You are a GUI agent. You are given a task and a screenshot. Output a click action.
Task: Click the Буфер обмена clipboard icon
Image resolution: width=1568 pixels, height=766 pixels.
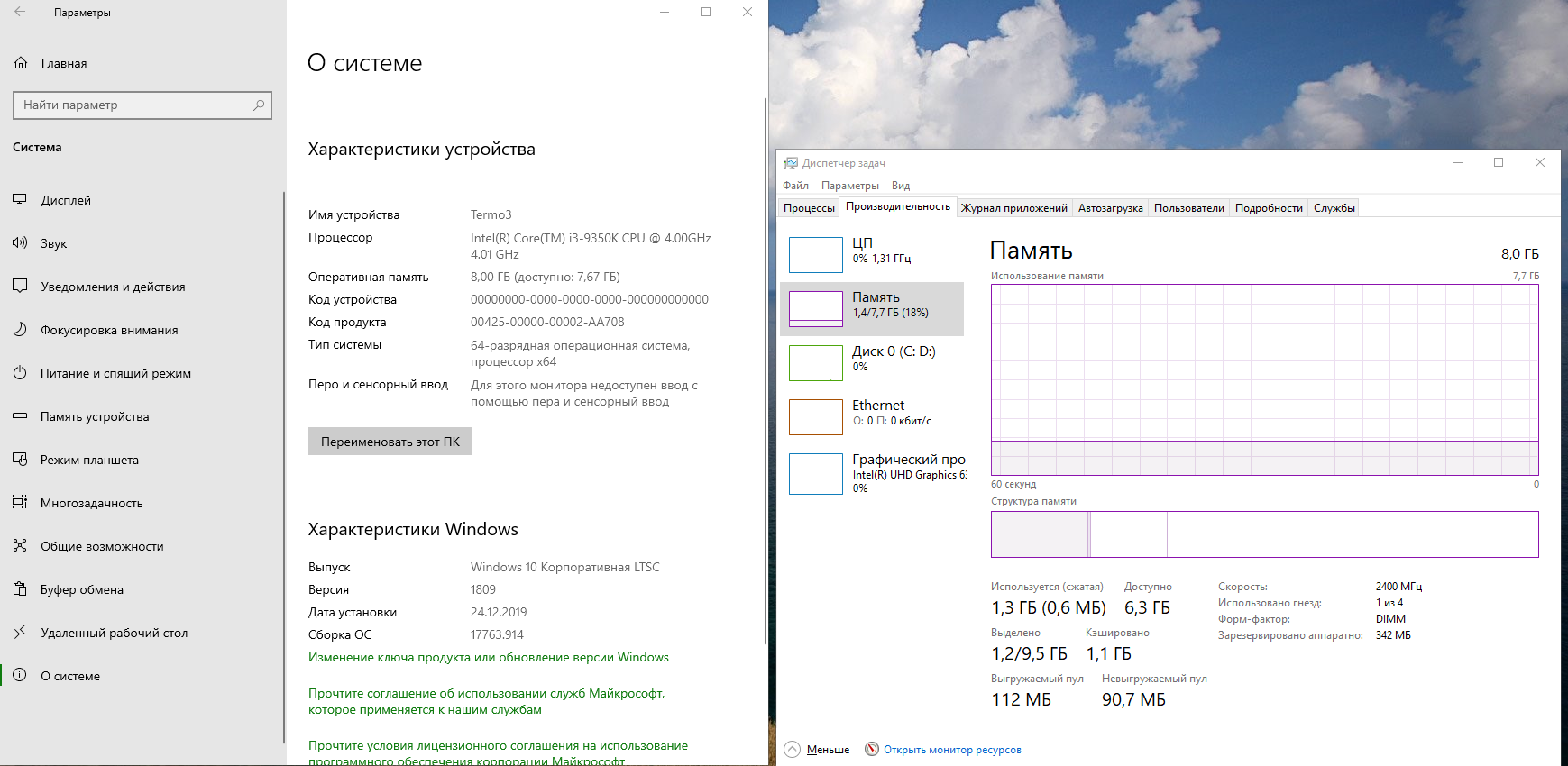tap(20, 588)
